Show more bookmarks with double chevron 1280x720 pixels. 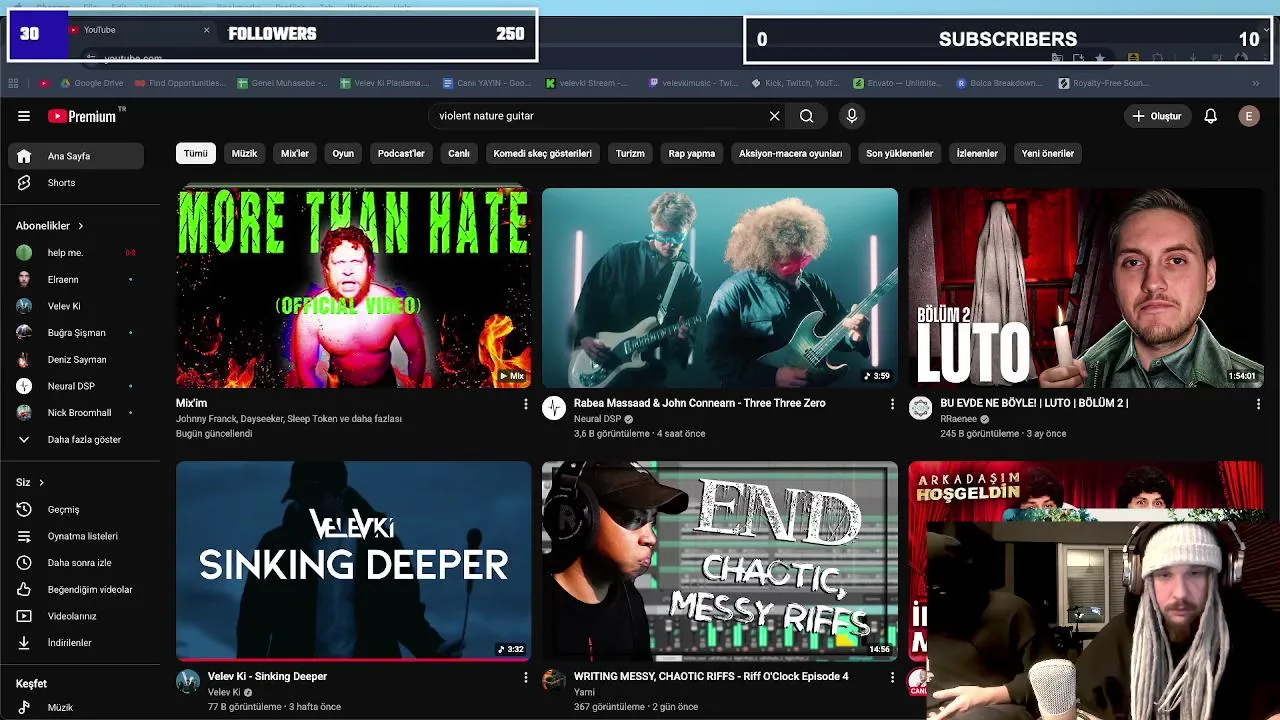point(1256,83)
